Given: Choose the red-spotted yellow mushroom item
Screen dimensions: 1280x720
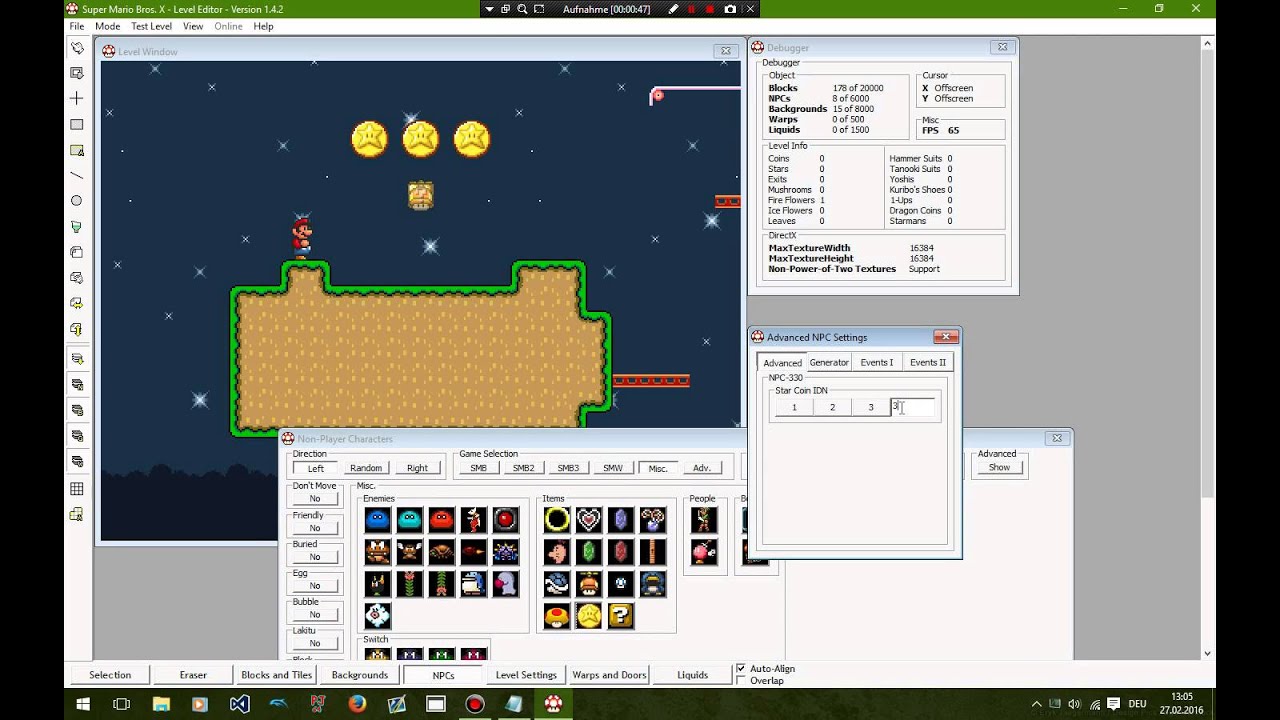Looking at the screenshot, I should point(557,615).
